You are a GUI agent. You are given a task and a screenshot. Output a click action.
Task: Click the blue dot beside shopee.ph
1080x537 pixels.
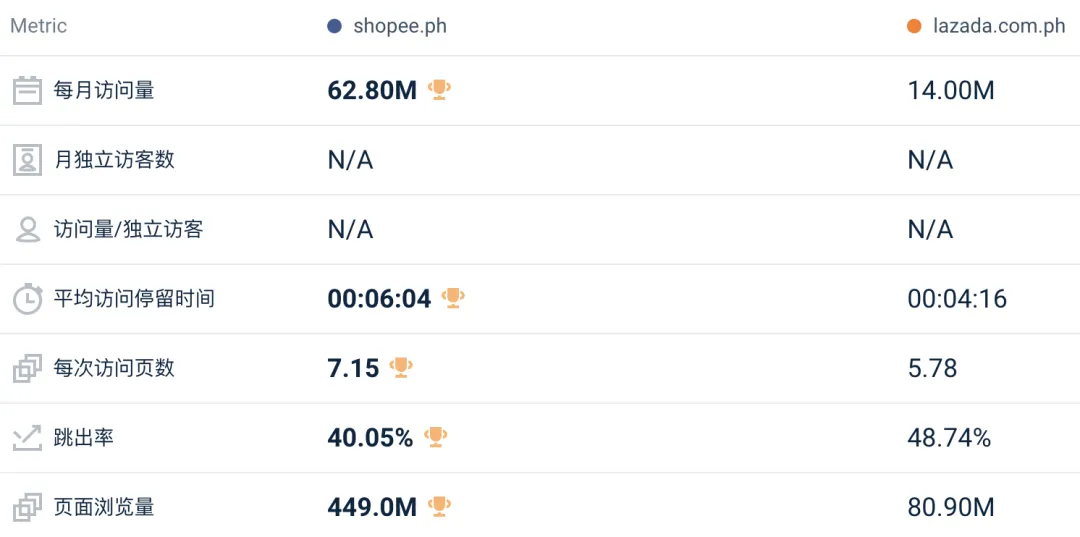[x=335, y=26]
